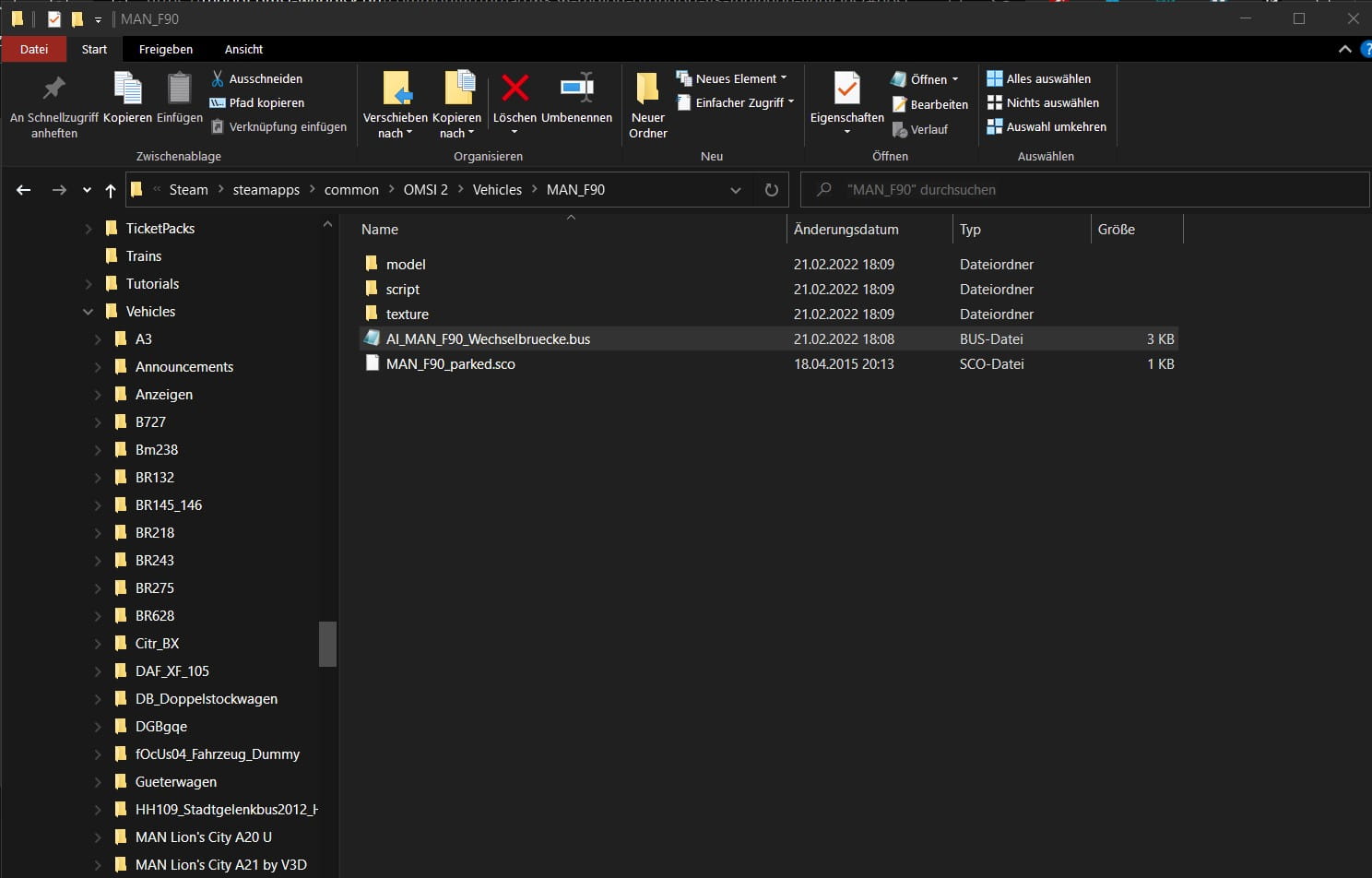Pin folder with An Schnellzugriff anheften

pos(54,89)
